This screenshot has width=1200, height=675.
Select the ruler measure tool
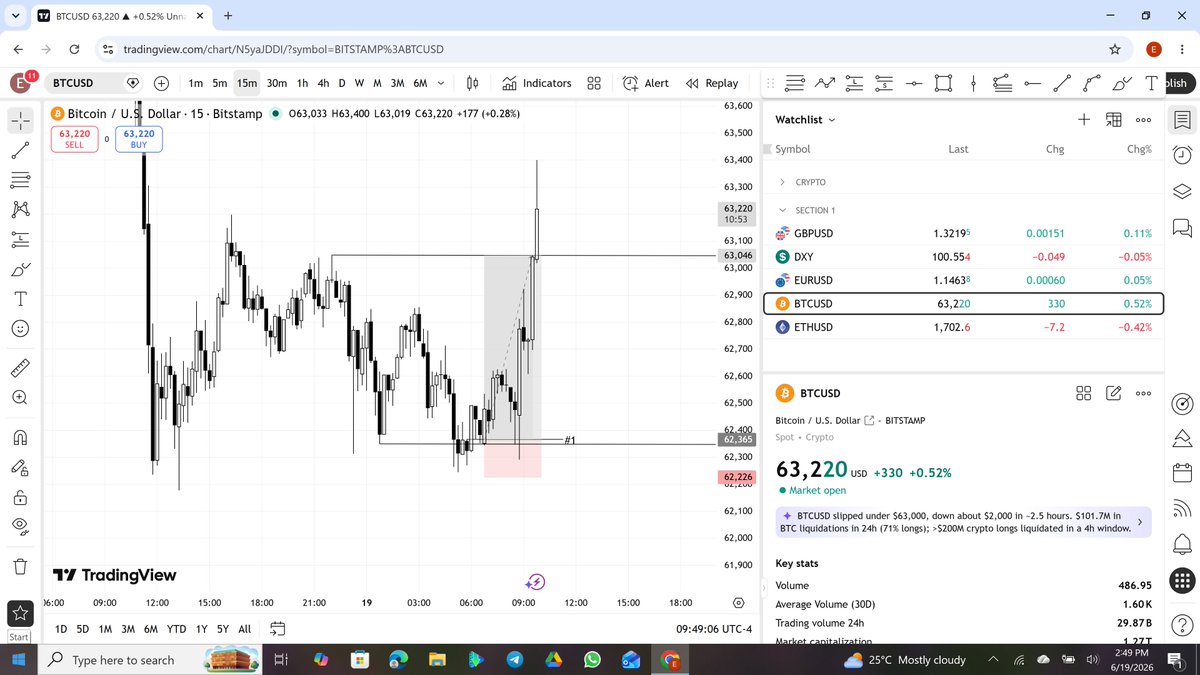[x=21, y=368]
